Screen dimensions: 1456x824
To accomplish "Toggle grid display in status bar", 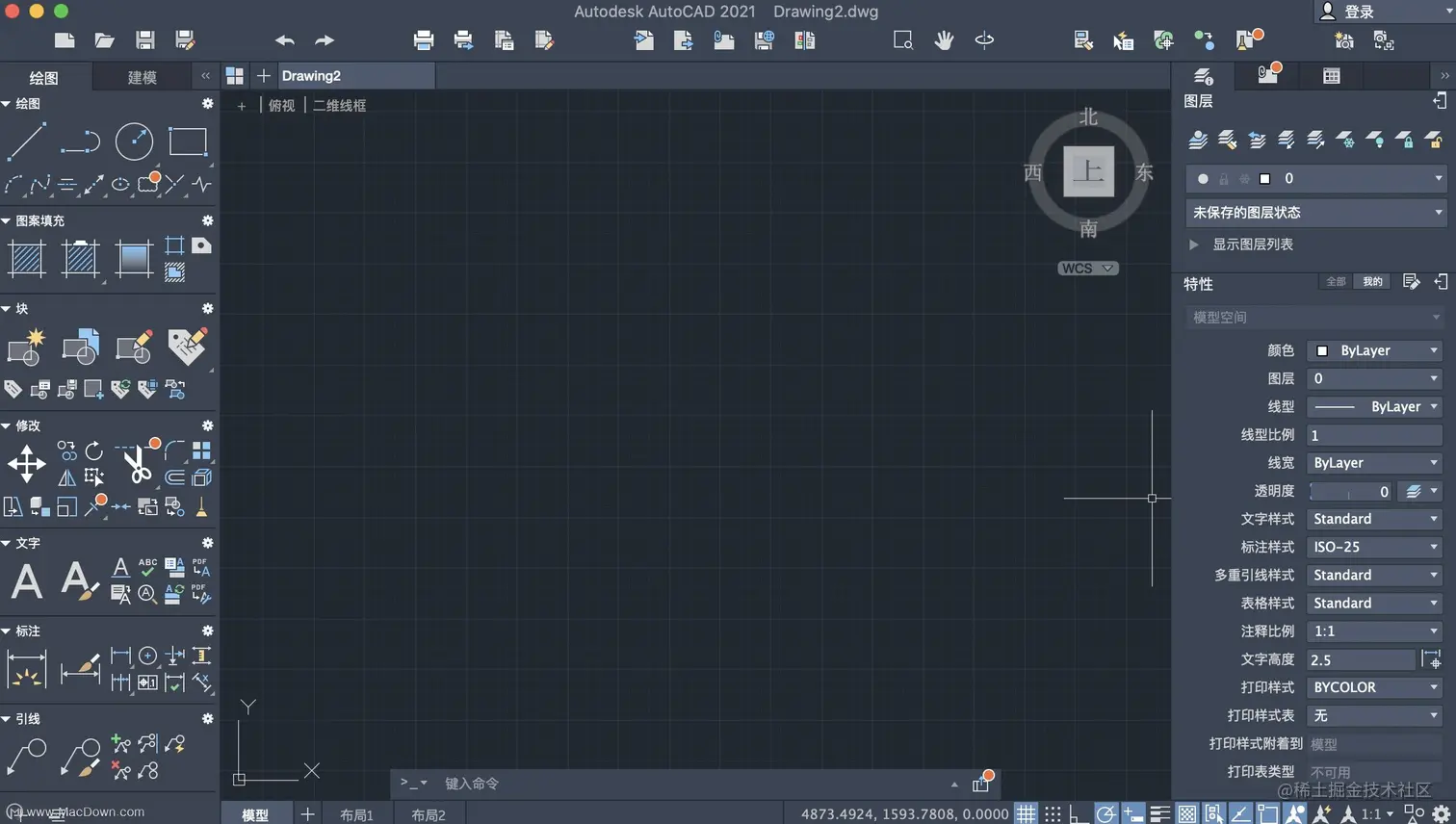I will (x=1027, y=814).
